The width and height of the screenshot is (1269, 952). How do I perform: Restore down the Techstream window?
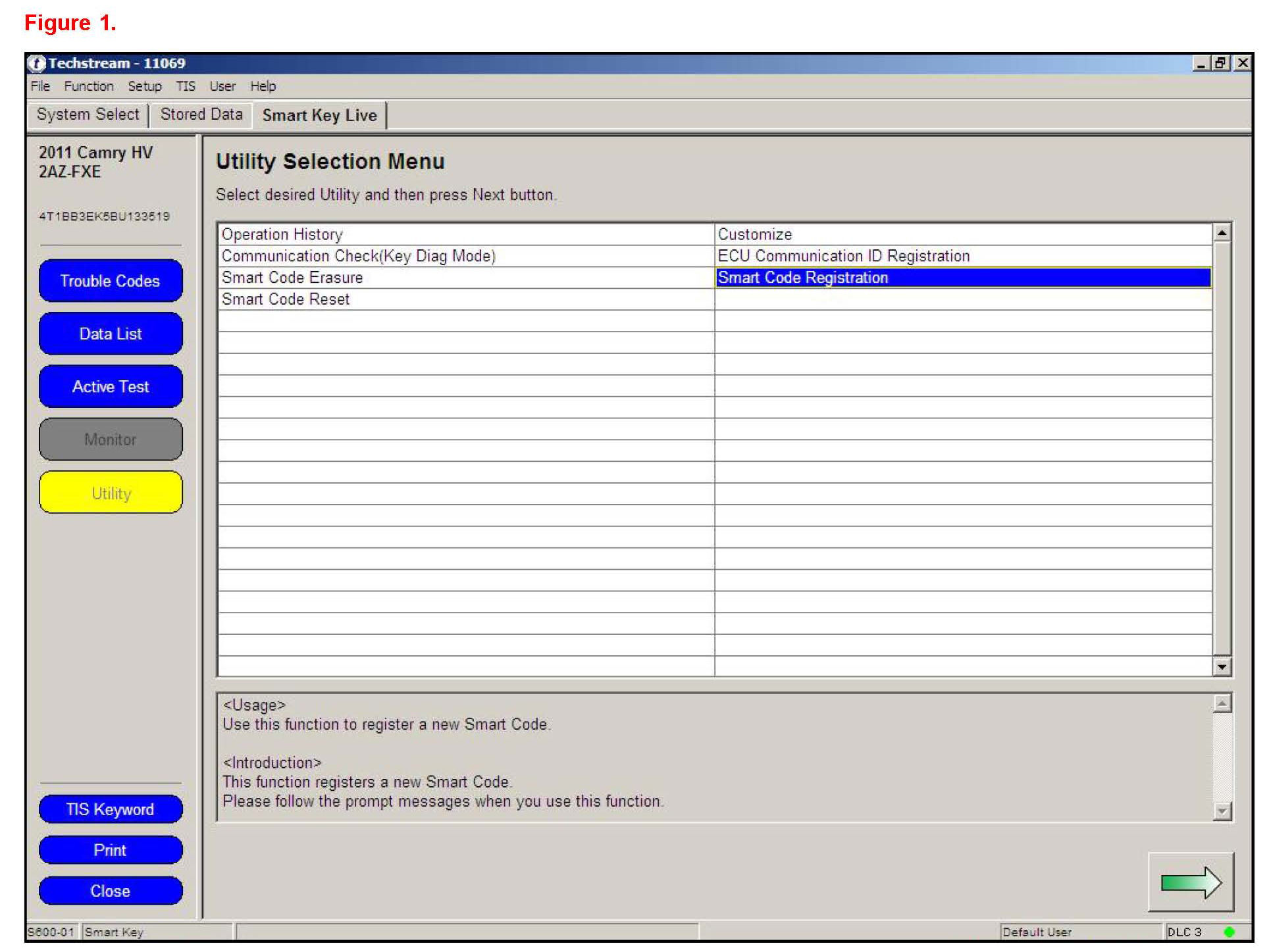pos(1220,63)
